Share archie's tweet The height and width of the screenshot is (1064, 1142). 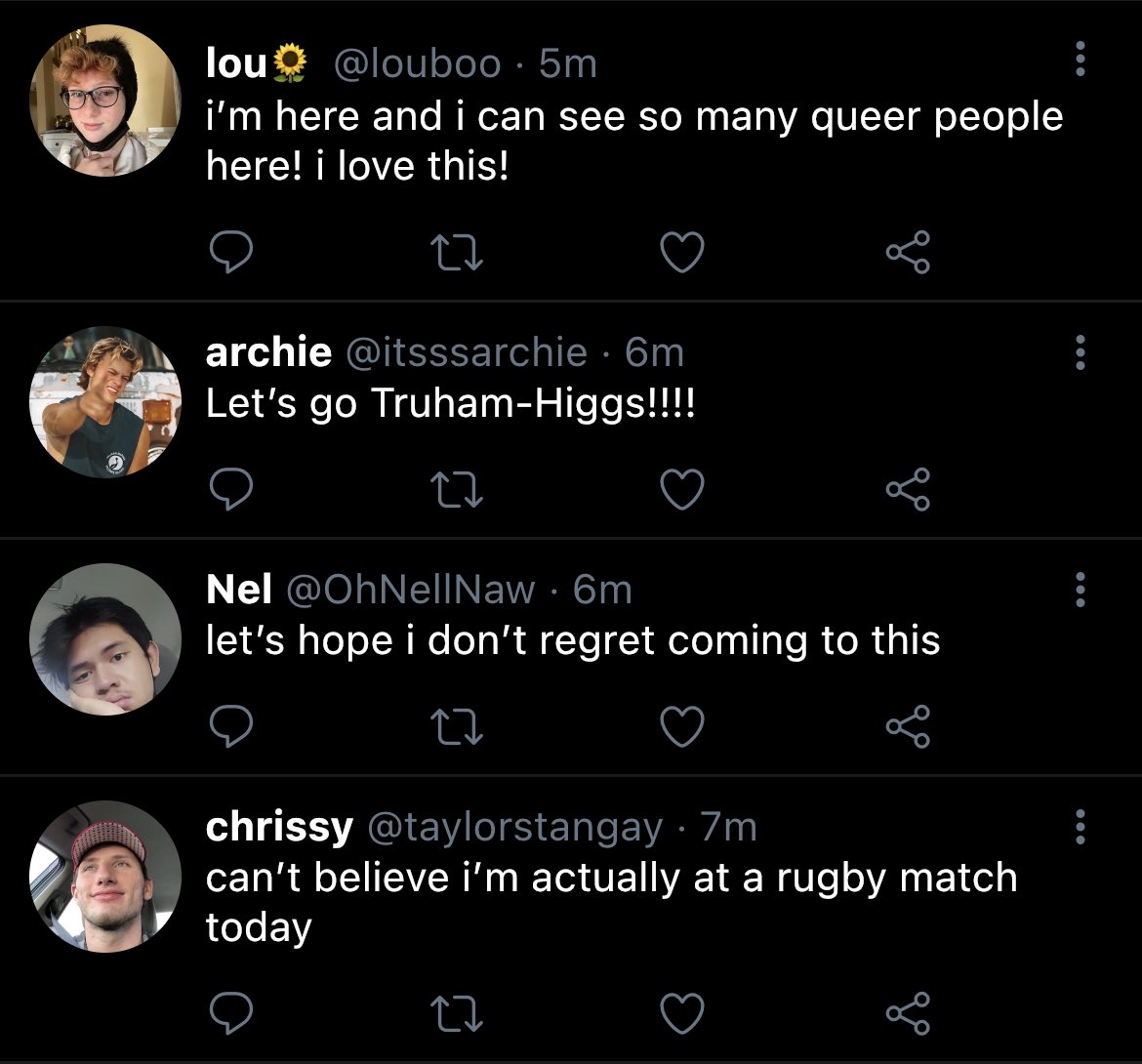(908, 489)
